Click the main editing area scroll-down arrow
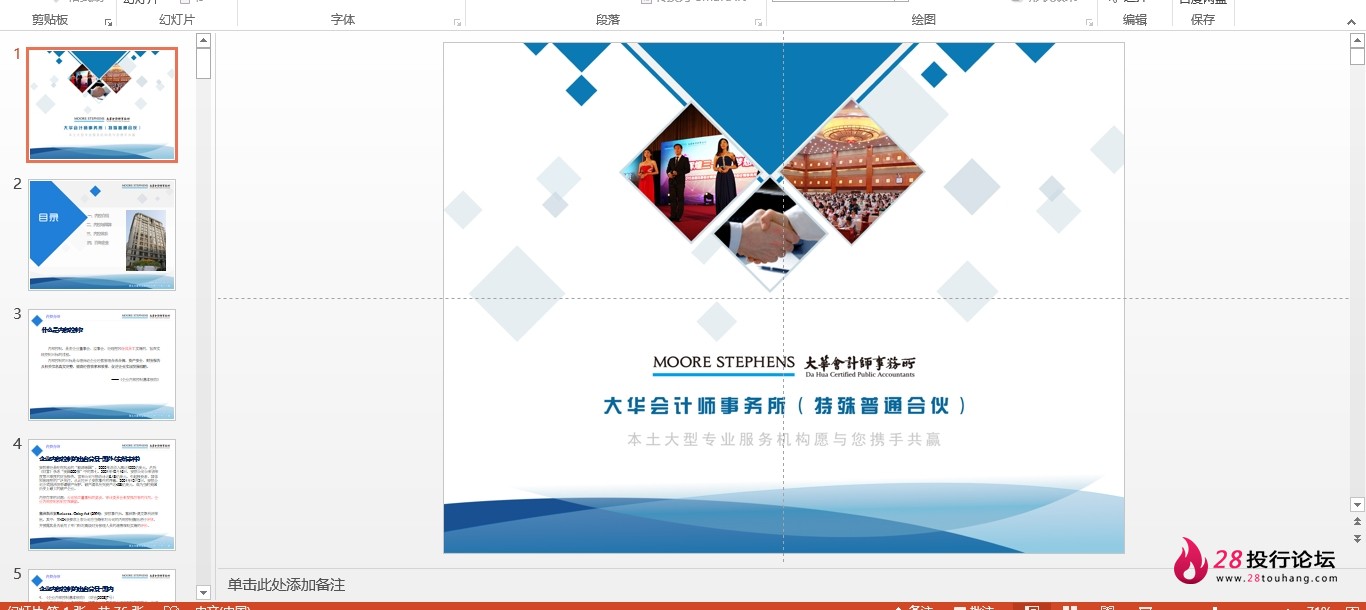Screen dimensions: 1366x610 click(1357, 505)
